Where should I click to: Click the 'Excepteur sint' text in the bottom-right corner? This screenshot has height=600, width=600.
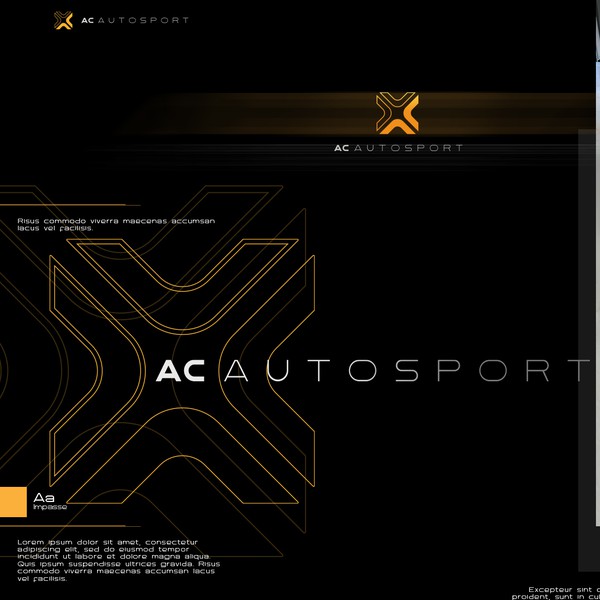point(556,593)
